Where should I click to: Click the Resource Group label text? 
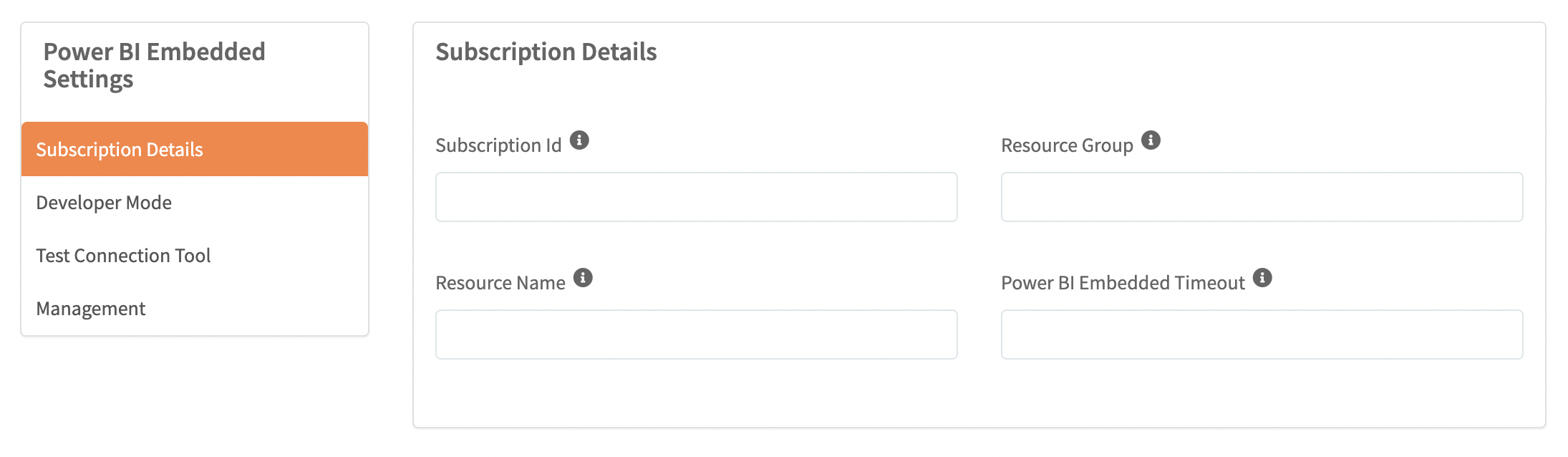(x=1067, y=145)
